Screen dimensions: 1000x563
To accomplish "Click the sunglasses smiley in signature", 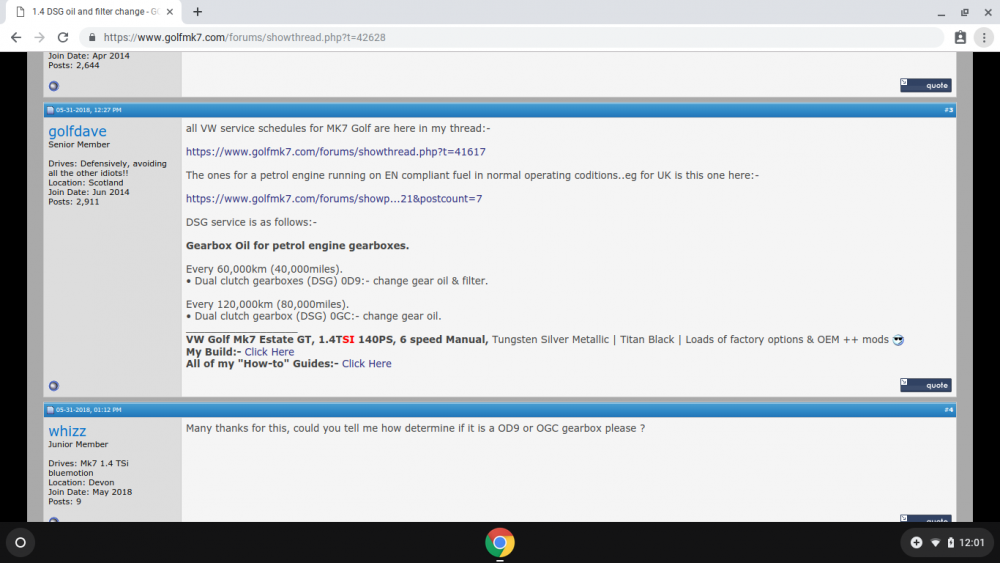I will pyautogui.click(x=898, y=340).
